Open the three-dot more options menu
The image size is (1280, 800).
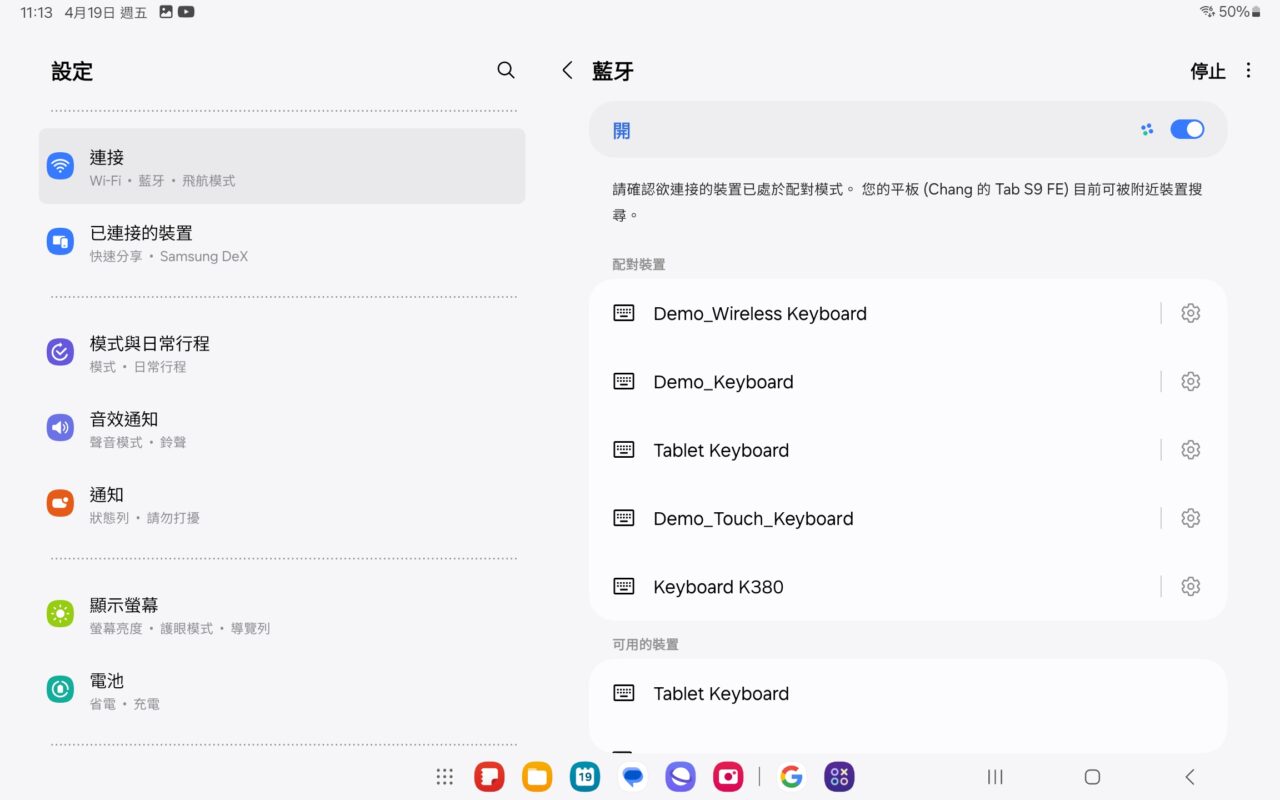[1248, 70]
